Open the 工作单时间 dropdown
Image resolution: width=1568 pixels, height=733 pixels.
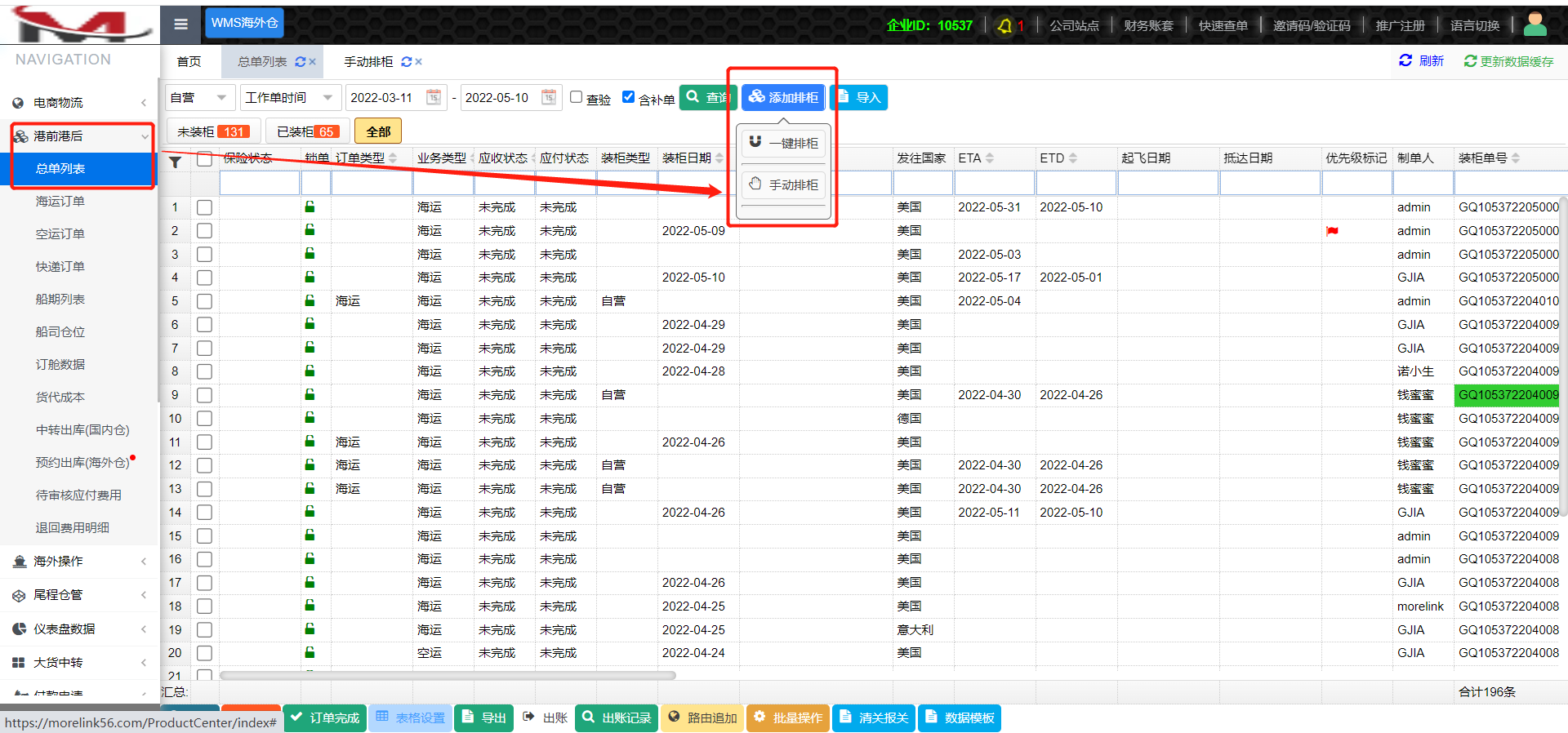[290, 98]
